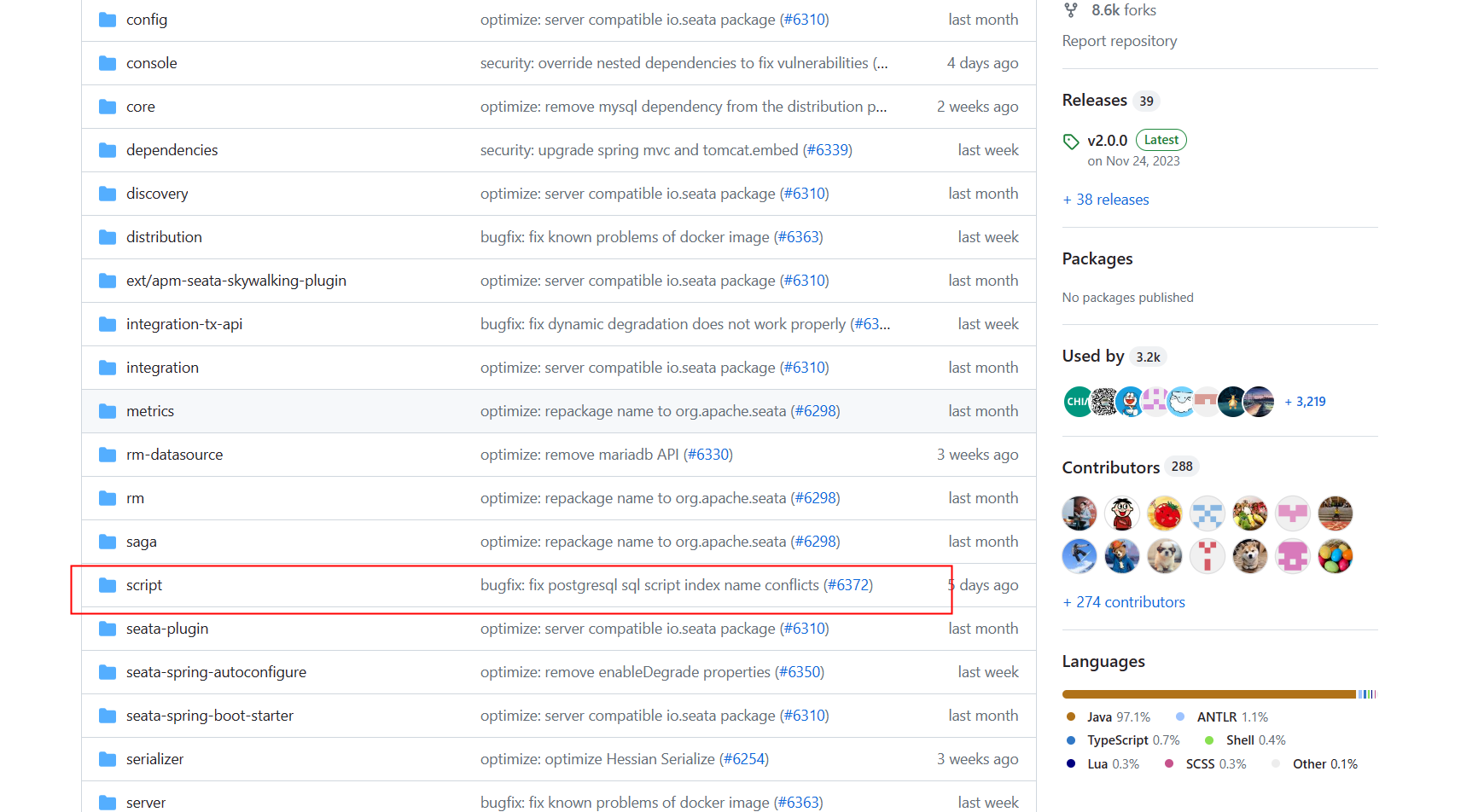Click the folder icon beside metrics
Viewport: 1484px width, 812px height.
[108, 411]
